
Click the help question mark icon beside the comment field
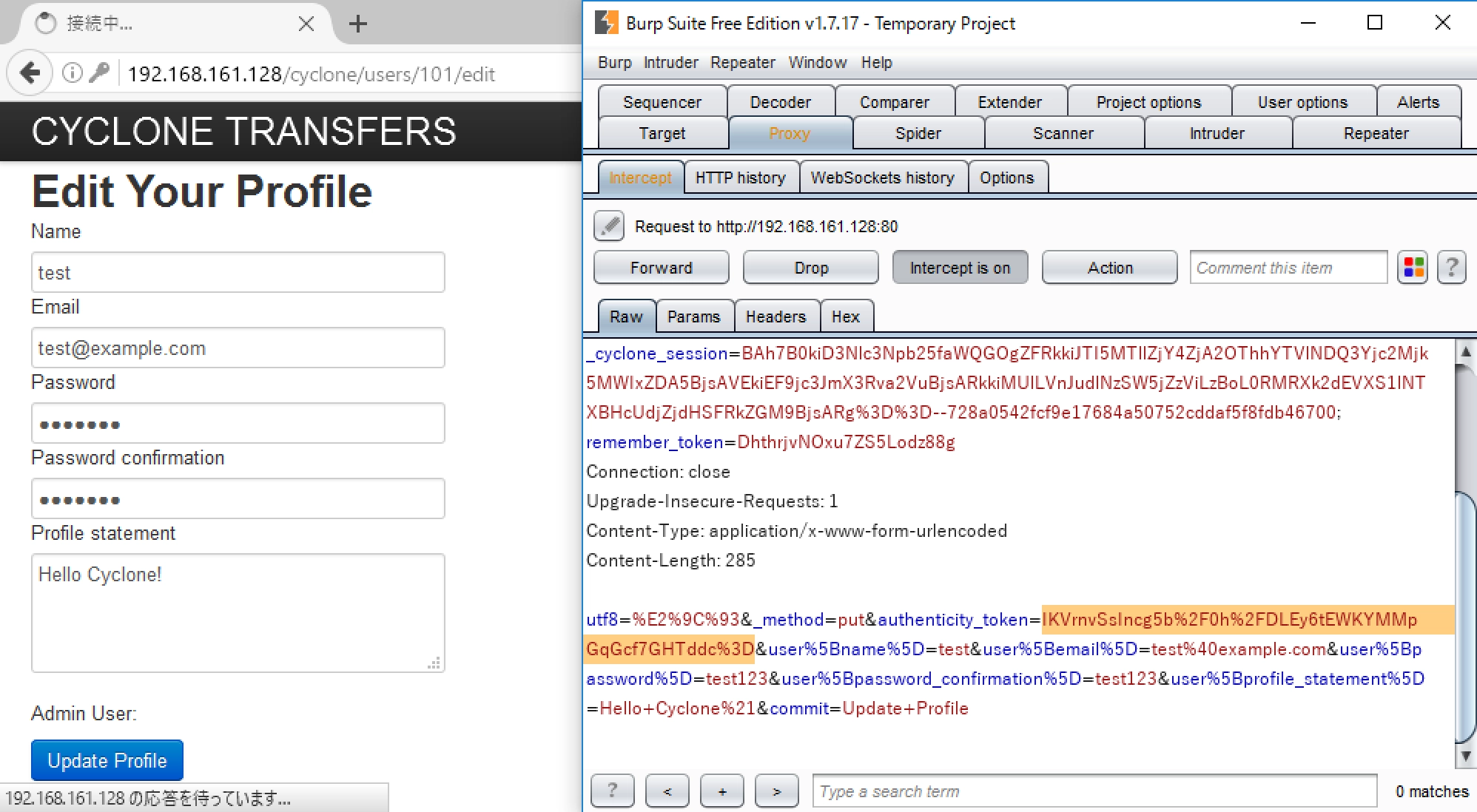1452,268
